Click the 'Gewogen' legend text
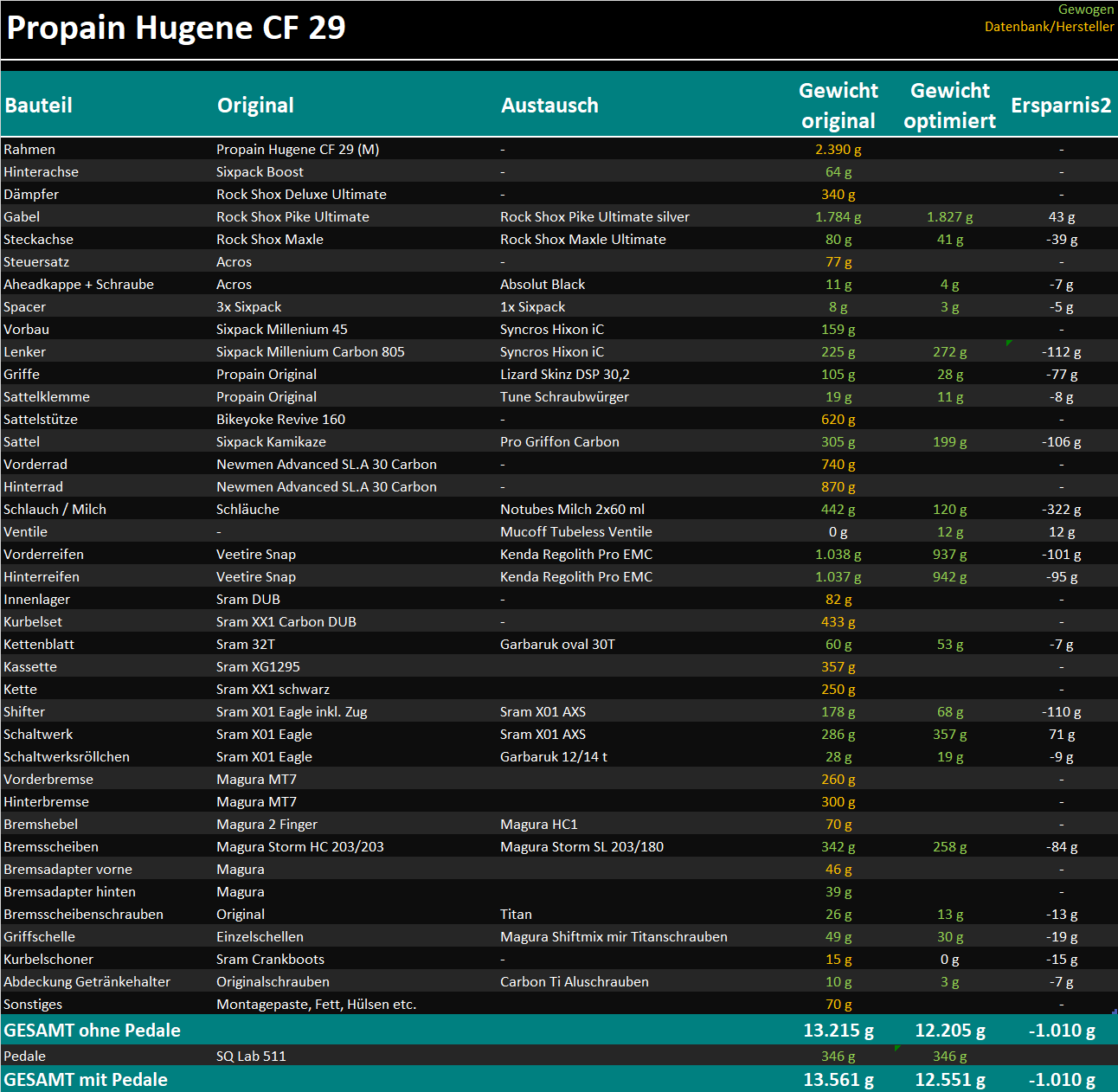Image resolution: width=1118 pixels, height=1092 pixels. tap(1086, 10)
